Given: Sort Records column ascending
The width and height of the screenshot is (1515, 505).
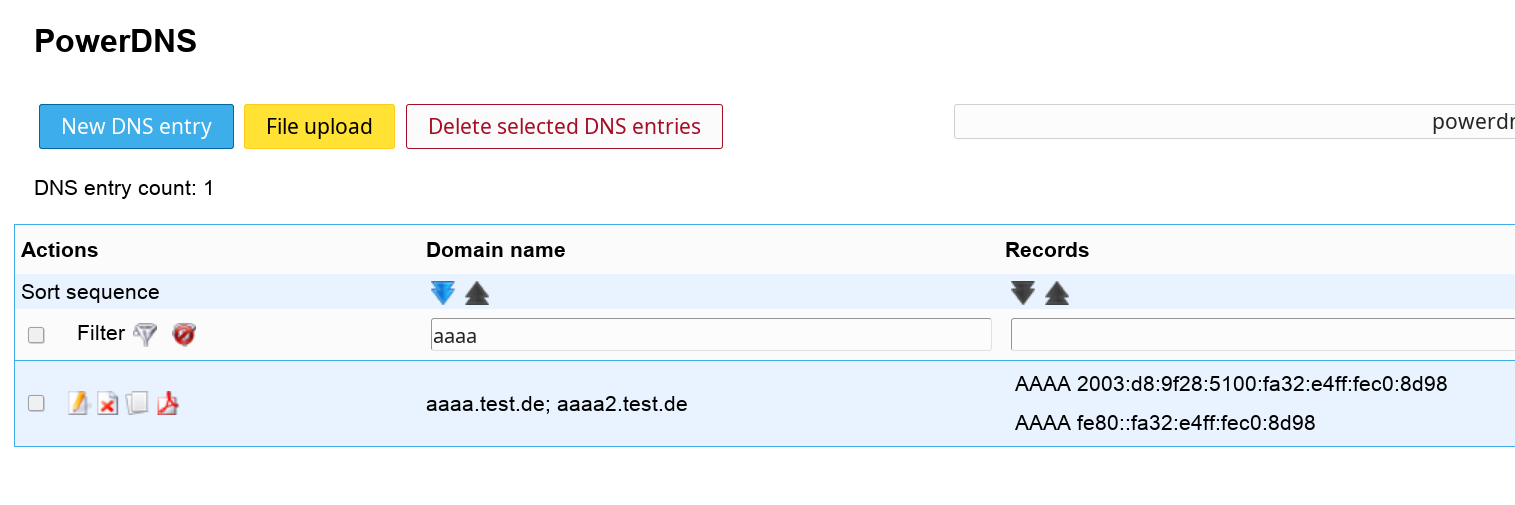Looking at the screenshot, I should pos(1057,293).
